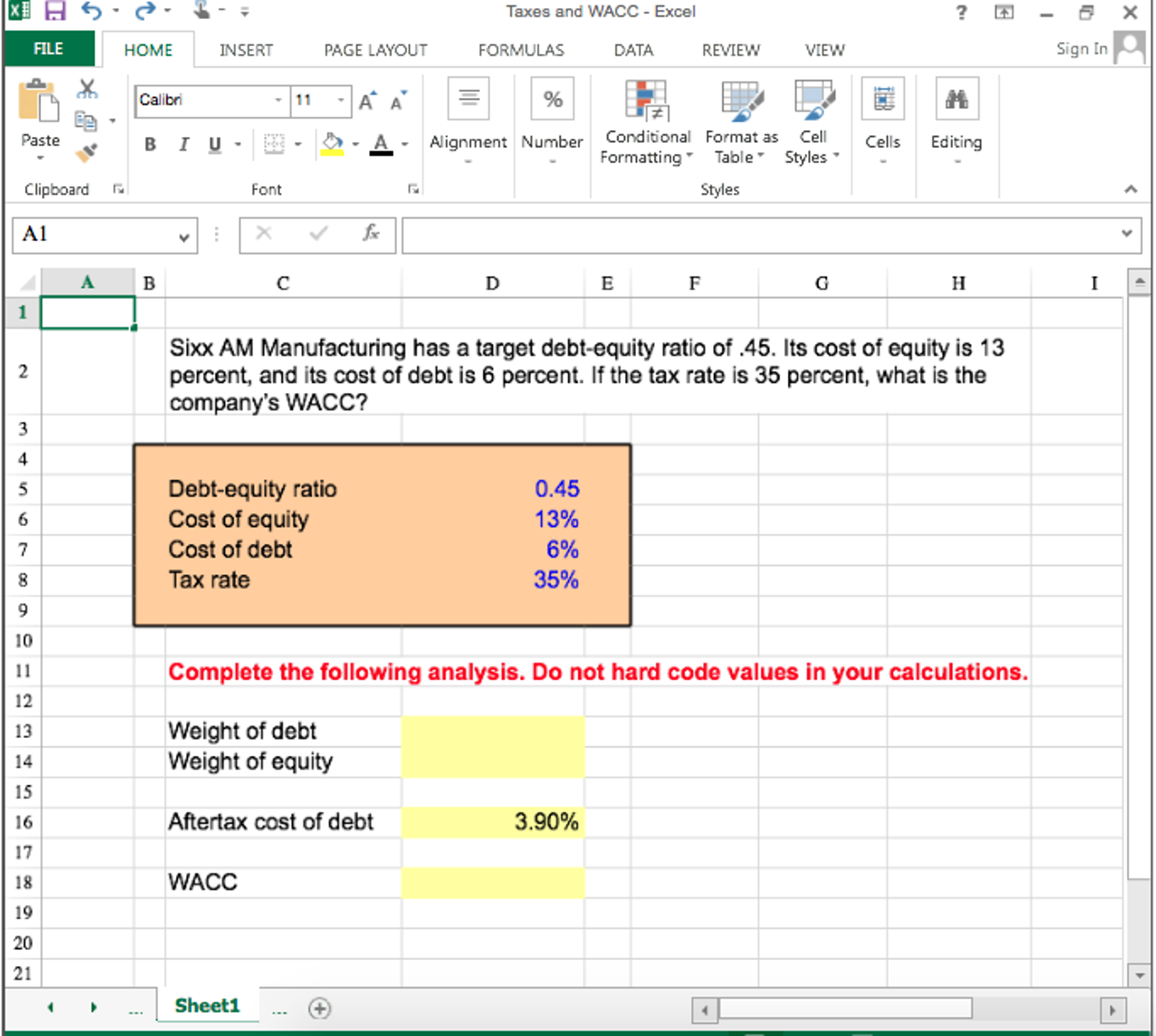Open the font size dropdown

[x=340, y=99]
